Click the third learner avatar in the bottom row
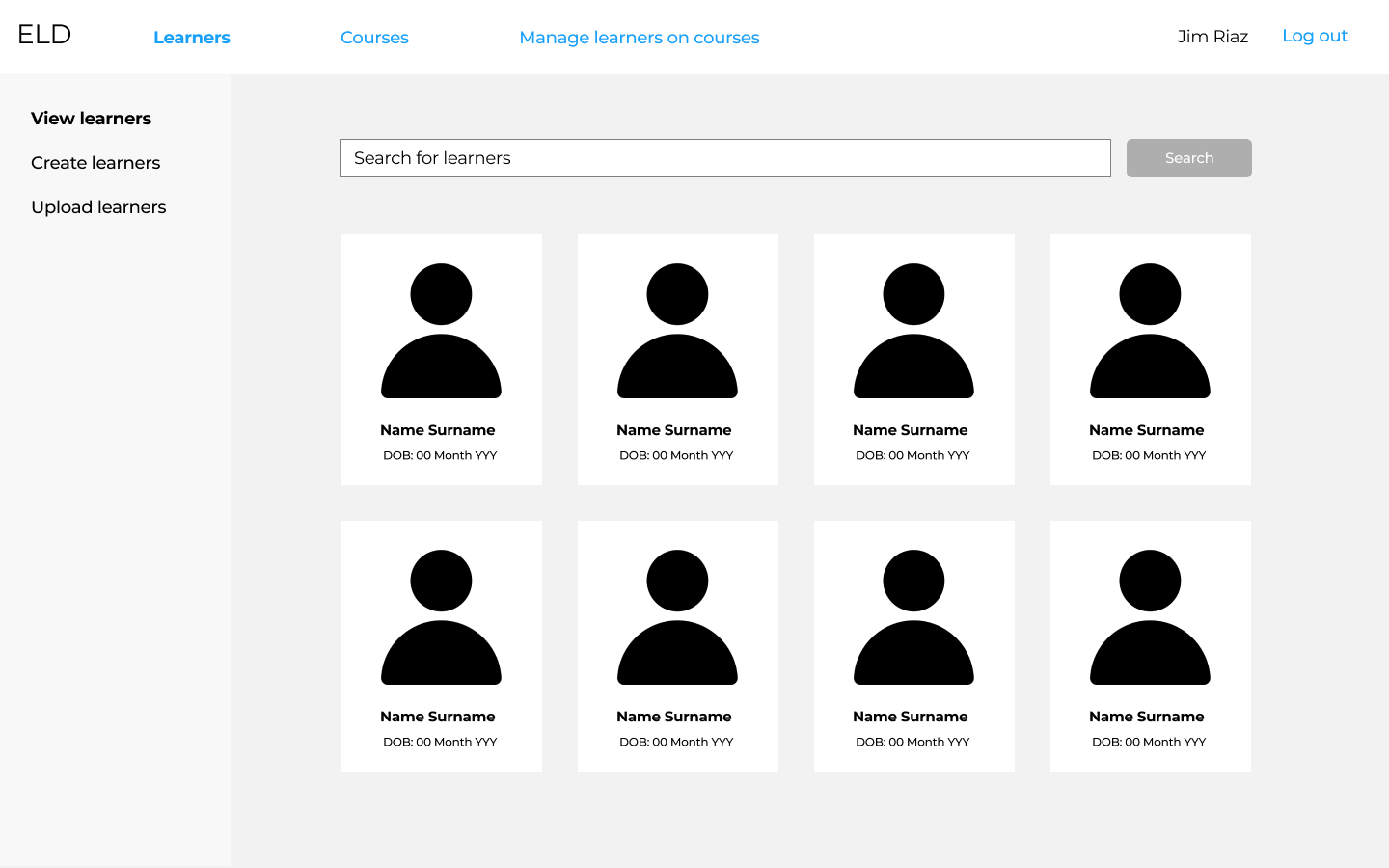This screenshot has height=868, width=1389. coord(913,617)
